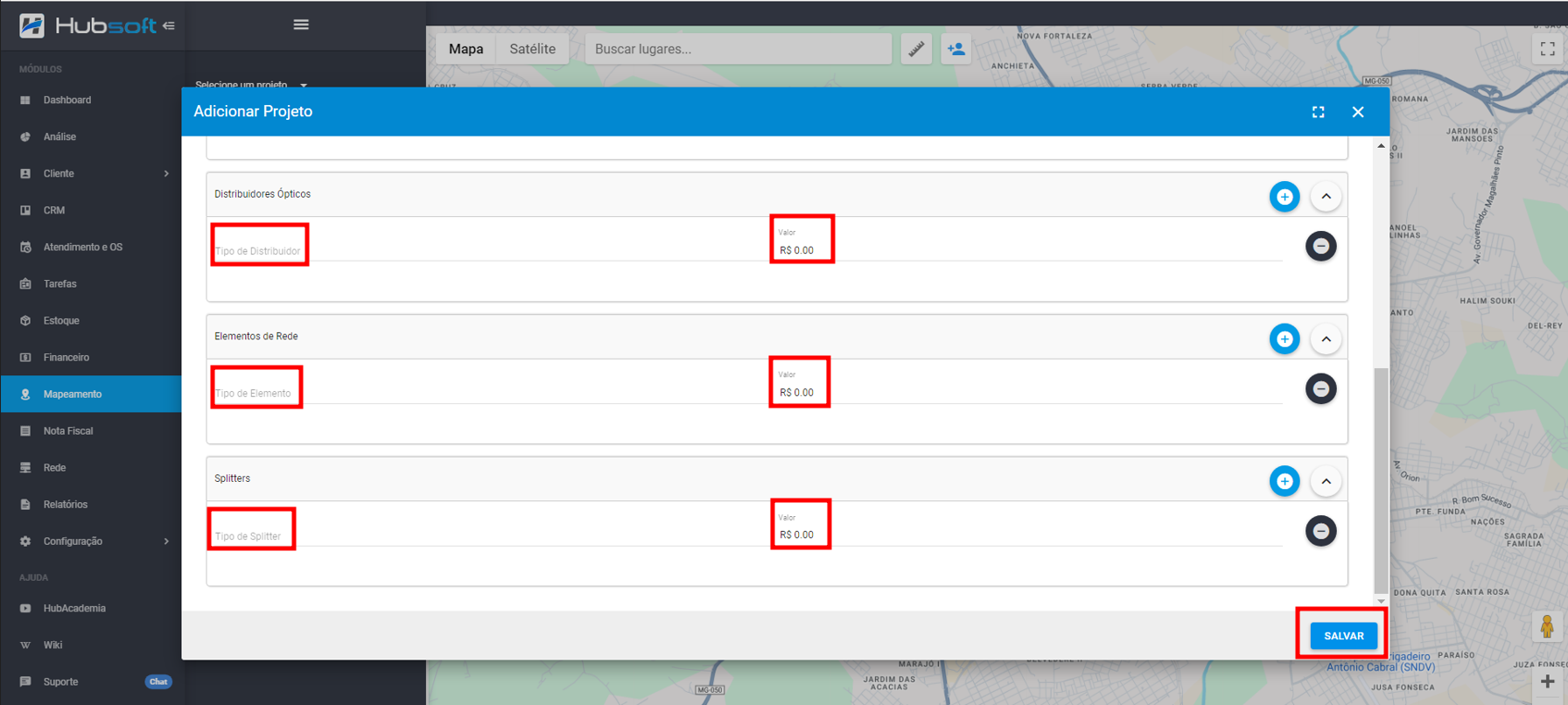Click the Financeiro sidebar icon
Screen dimensions: 1568x705
[25, 357]
